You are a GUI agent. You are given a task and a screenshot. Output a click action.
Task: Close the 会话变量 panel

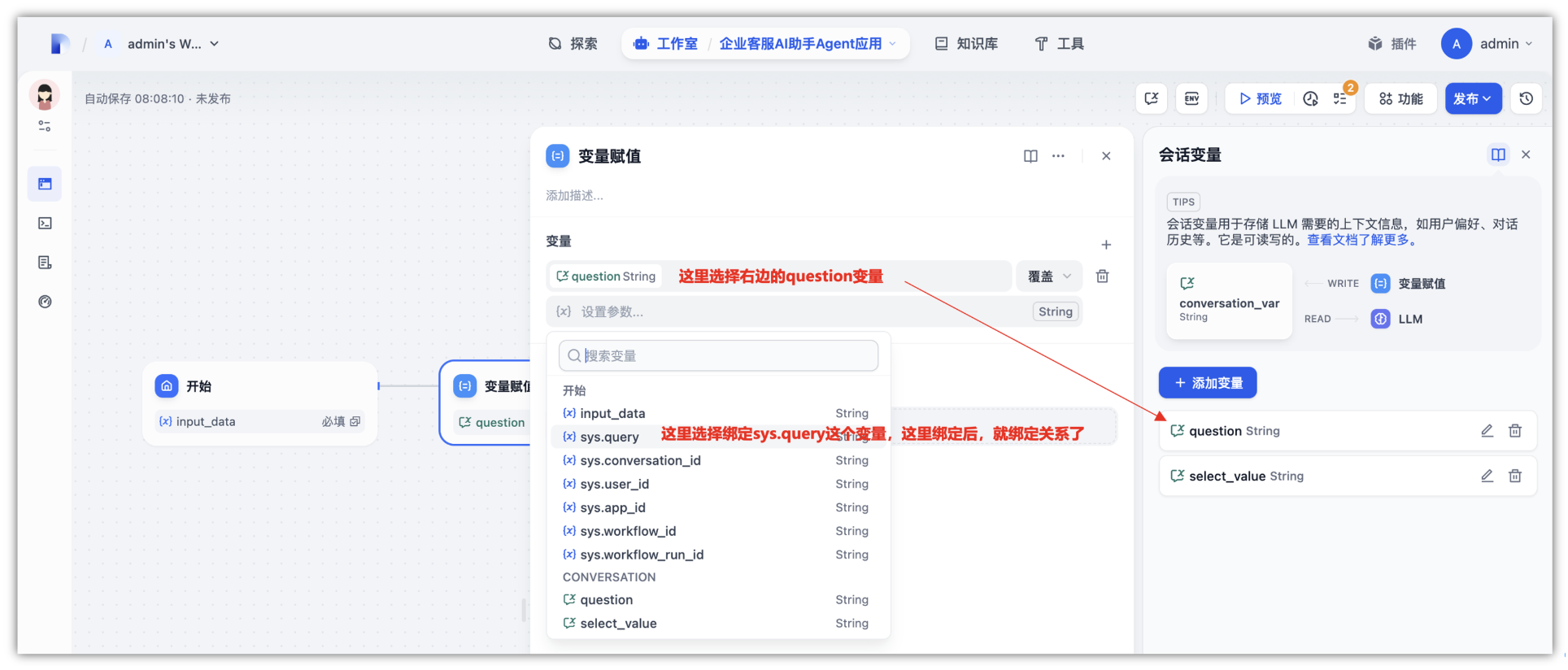(x=1526, y=154)
